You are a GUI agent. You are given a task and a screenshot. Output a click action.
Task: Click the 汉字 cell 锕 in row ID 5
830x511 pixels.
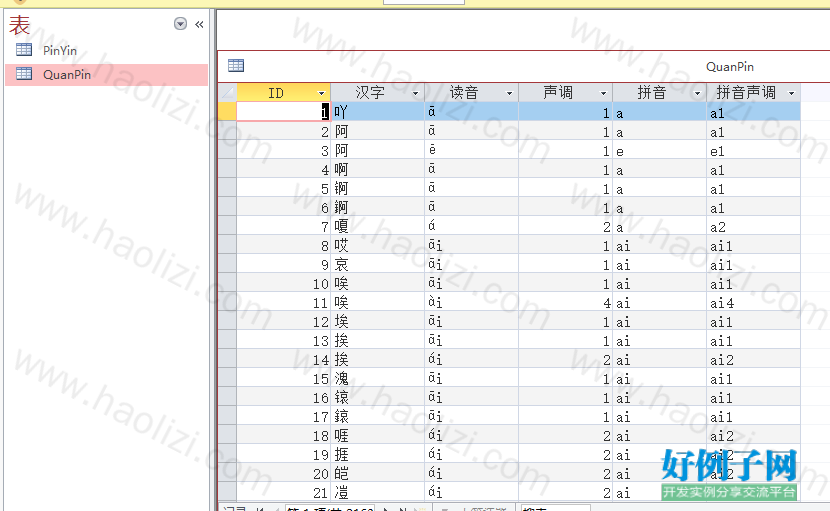[378, 189]
